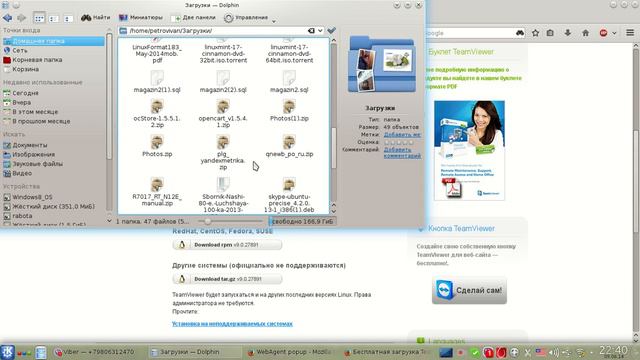Open Установка на неподдерживаемых системах link
Viewport: 640px width, 360px height.
(232, 324)
